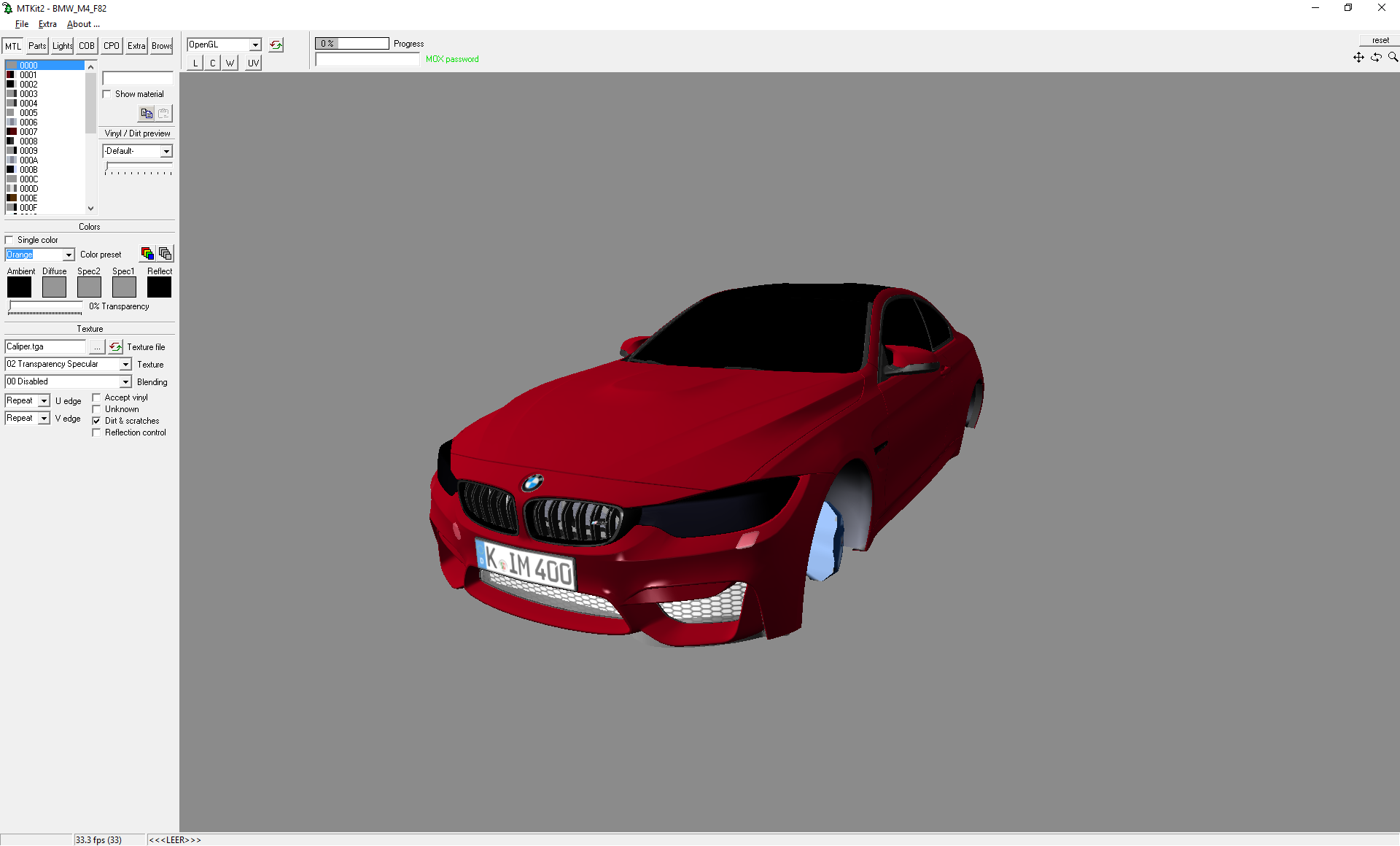Switch to the COB tab
1400x846 pixels.
[x=87, y=46]
